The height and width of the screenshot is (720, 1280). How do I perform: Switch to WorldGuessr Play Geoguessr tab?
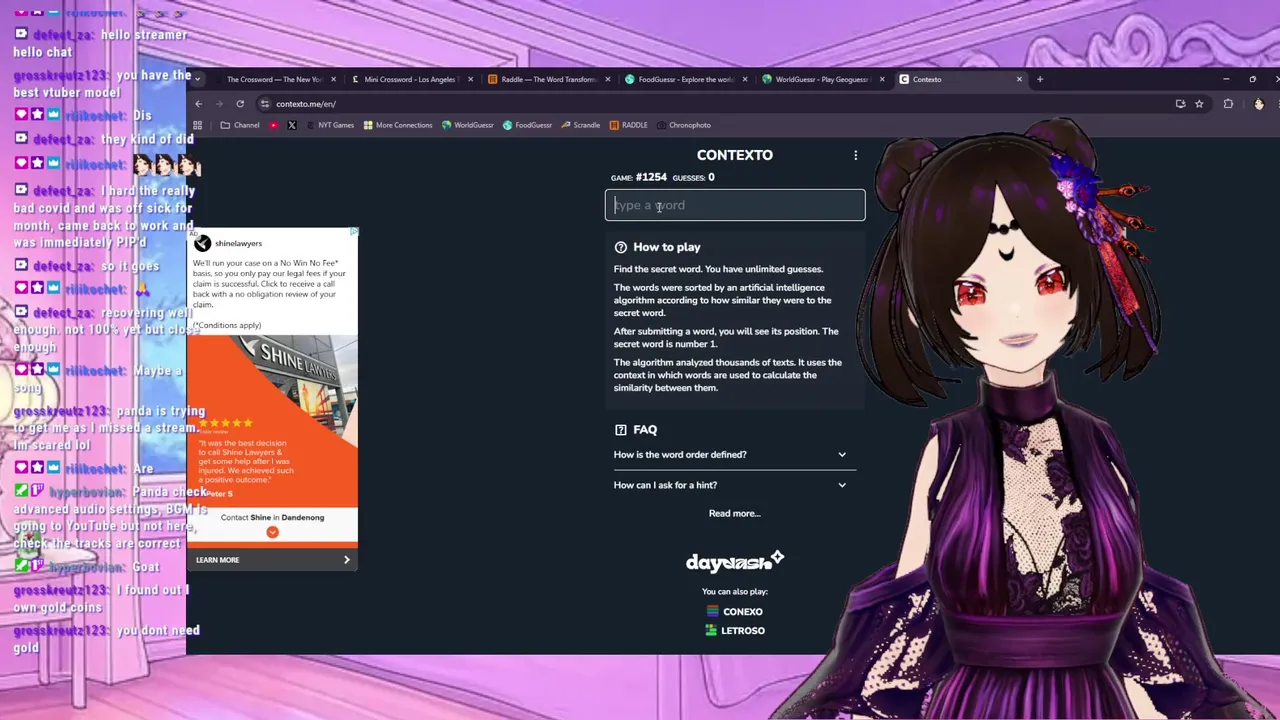(x=822, y=79)
